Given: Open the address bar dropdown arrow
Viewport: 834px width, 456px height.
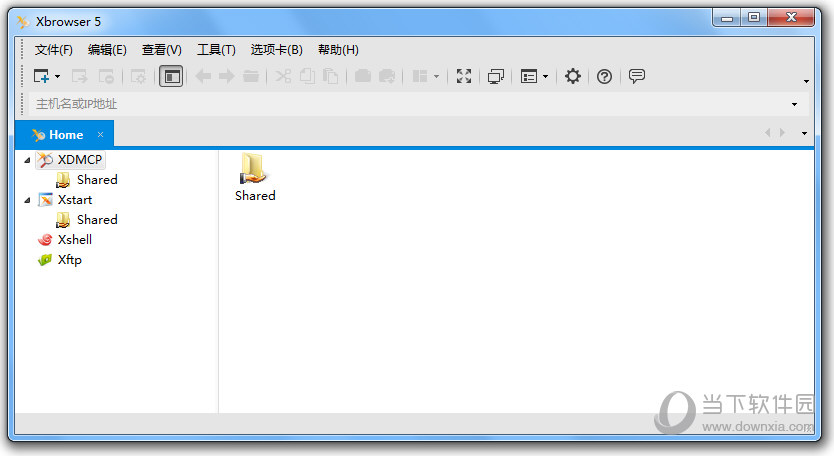Looking at the screenshot, I should click(795, 104).
